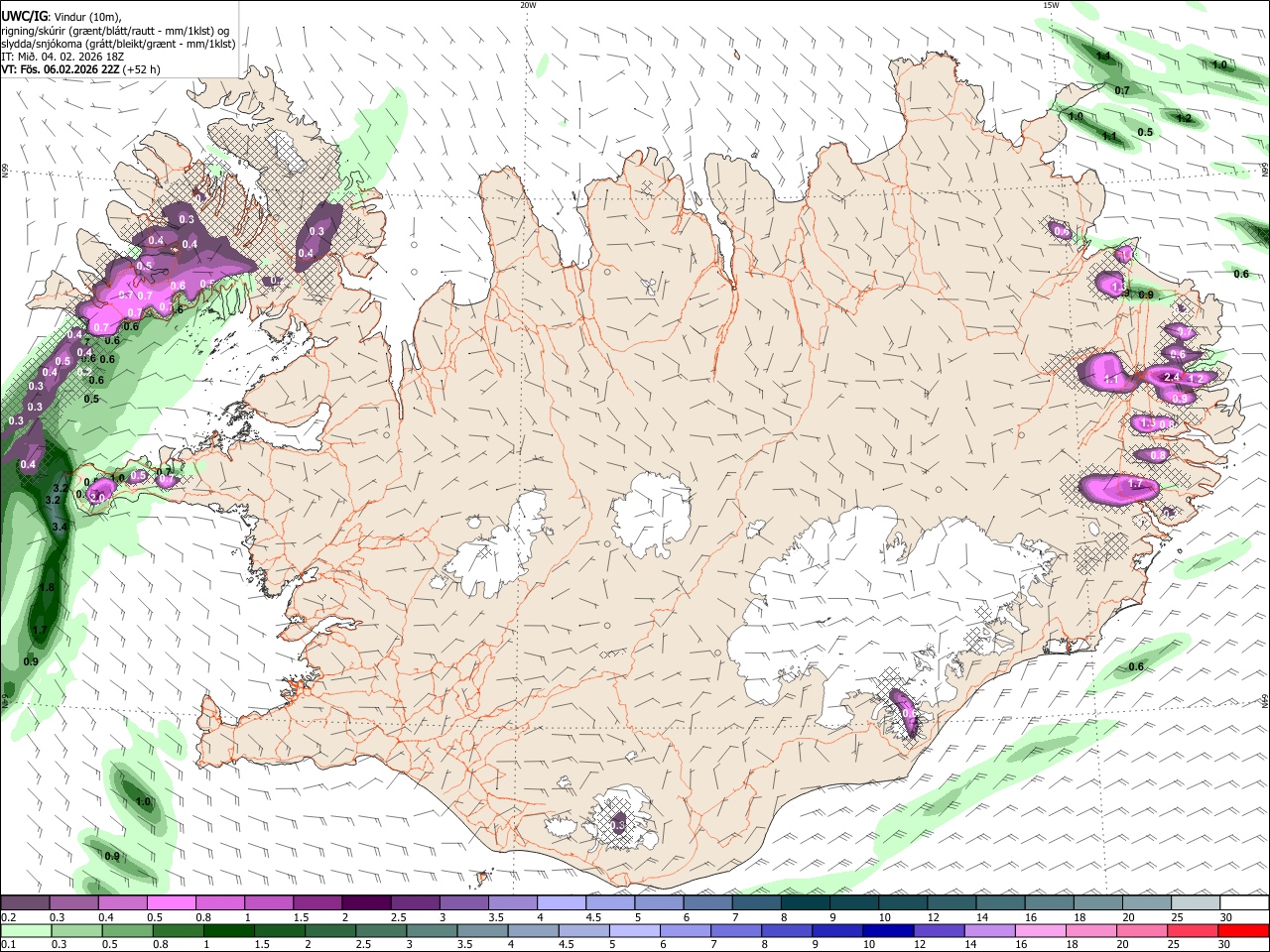1270x952 pixels.
Task: Select the light pink 16–18 lower legend swatch
Action: [x=1040, y=930]
